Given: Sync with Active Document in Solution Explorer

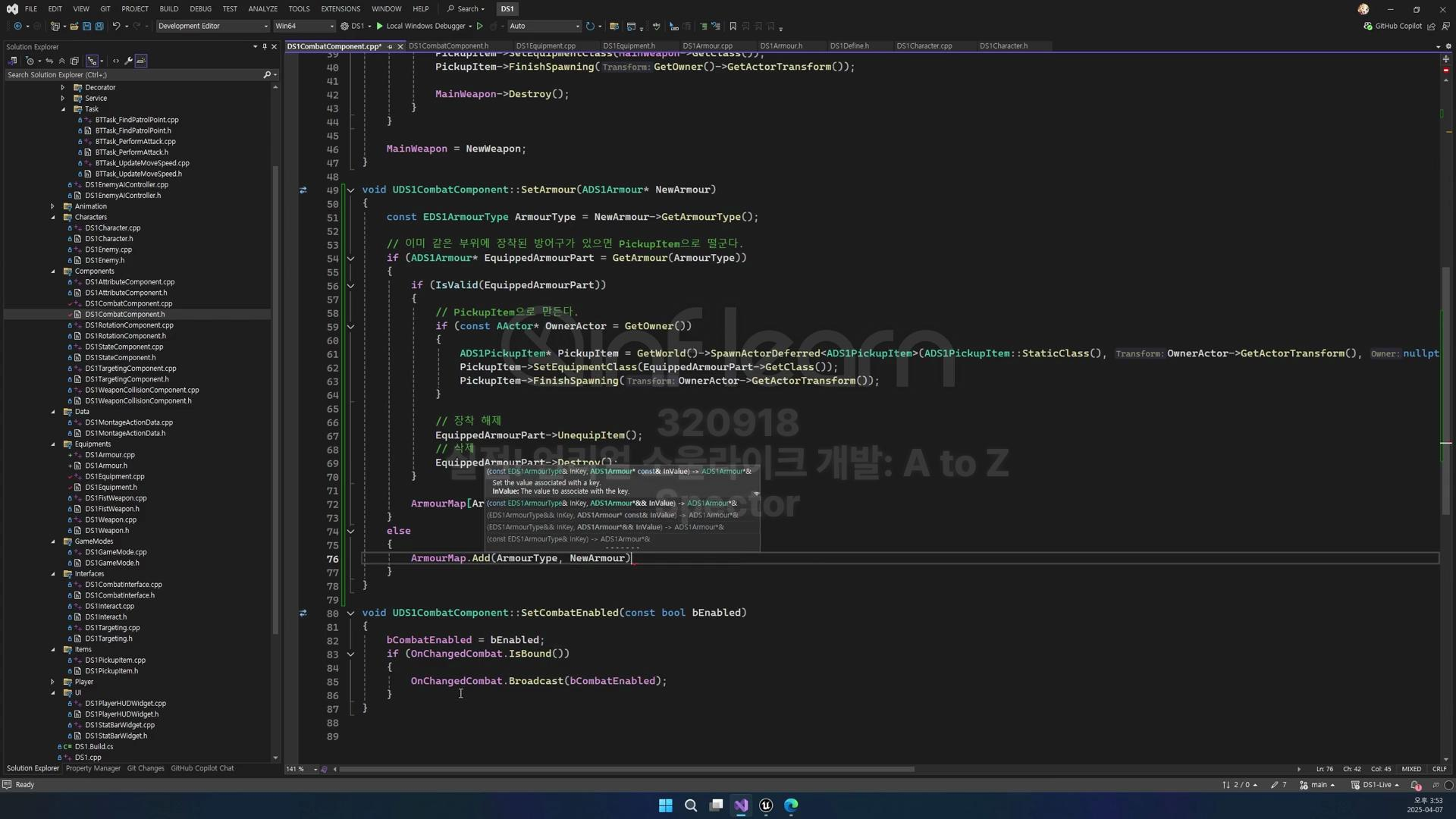Looking at the screenshot, I should coord(49,61).
